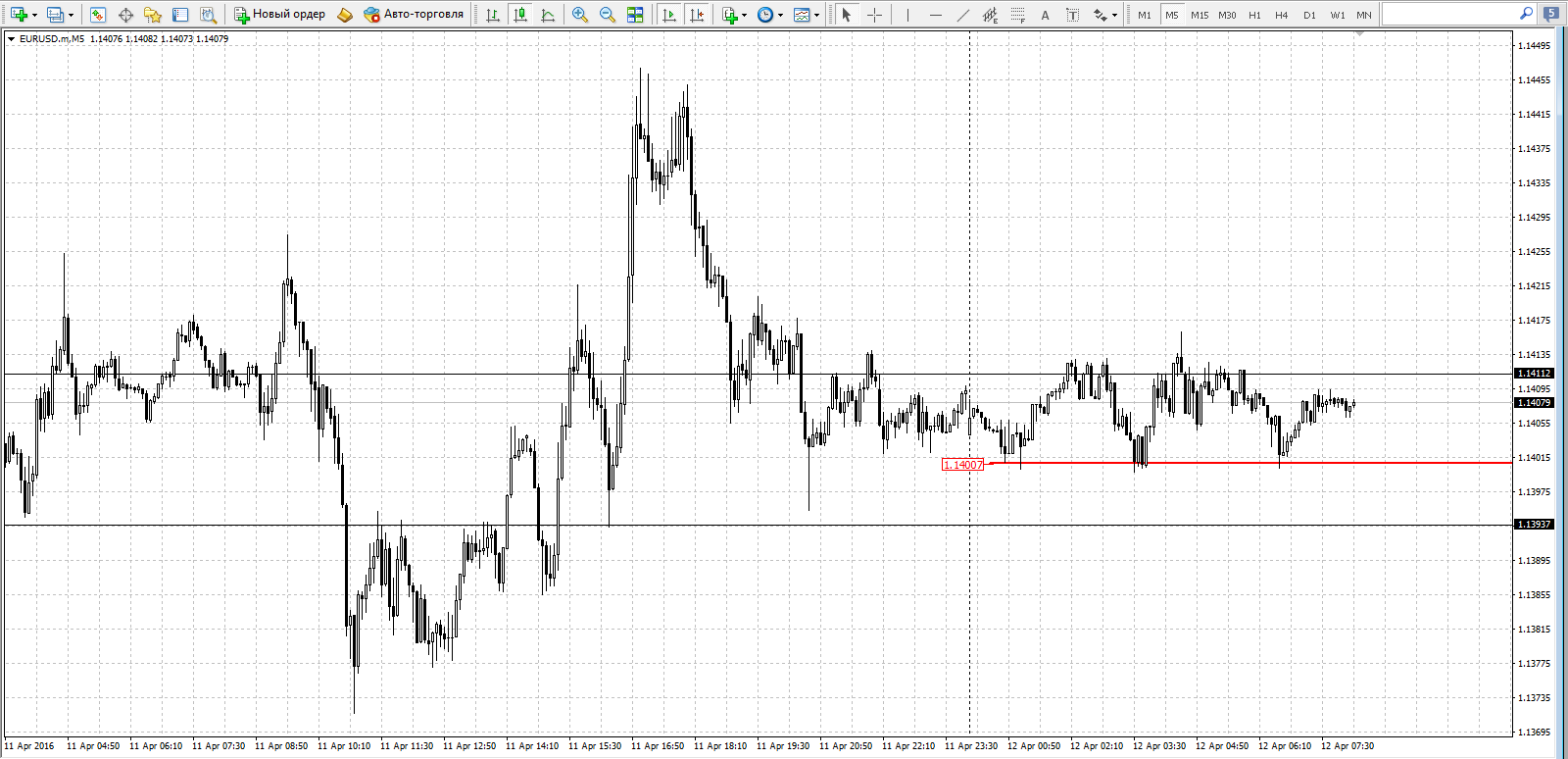
Task: Zoom out of the chart
Action: (608, 15)
